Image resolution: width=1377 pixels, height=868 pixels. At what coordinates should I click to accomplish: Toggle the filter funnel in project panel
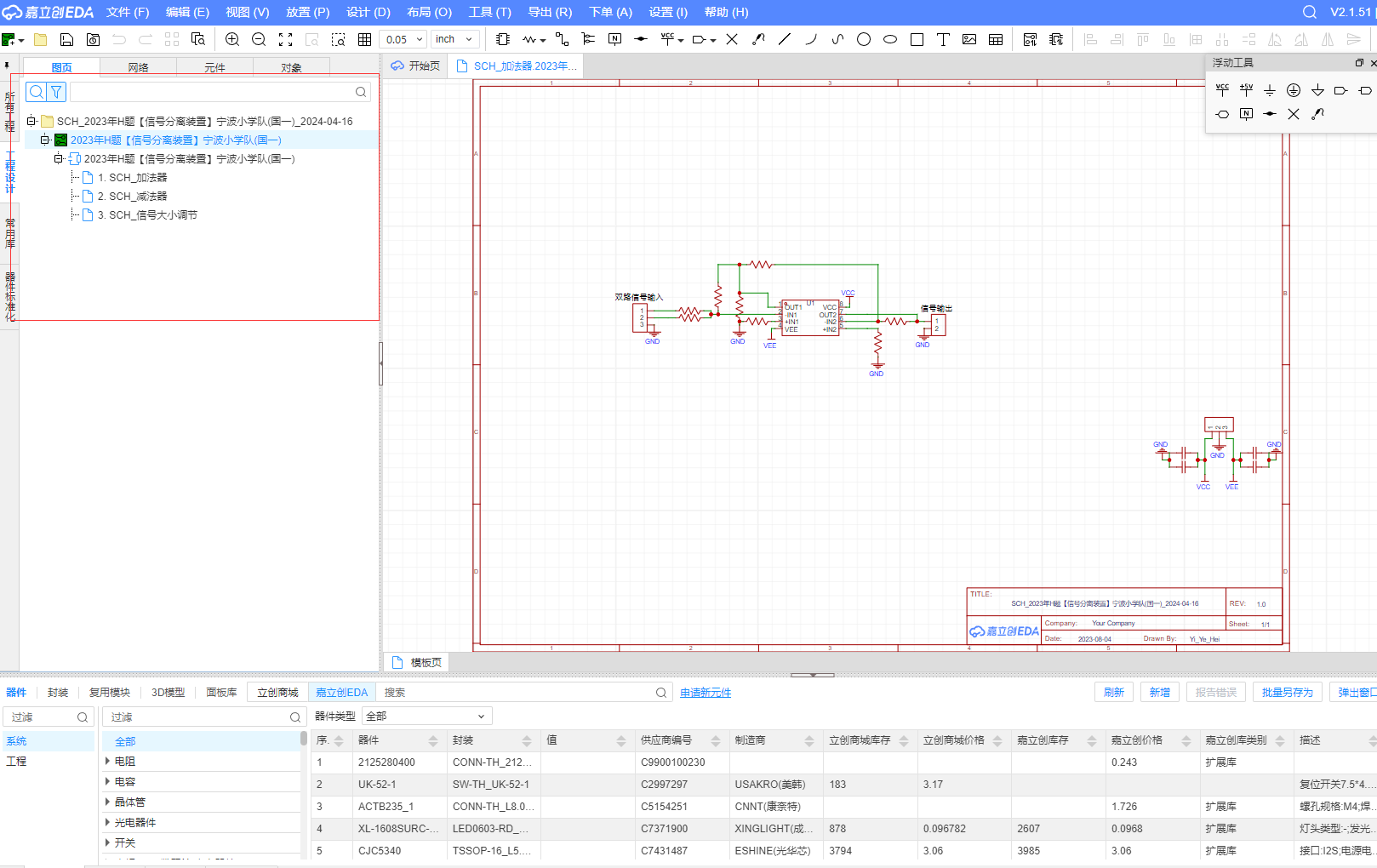(x=56, y=92)
